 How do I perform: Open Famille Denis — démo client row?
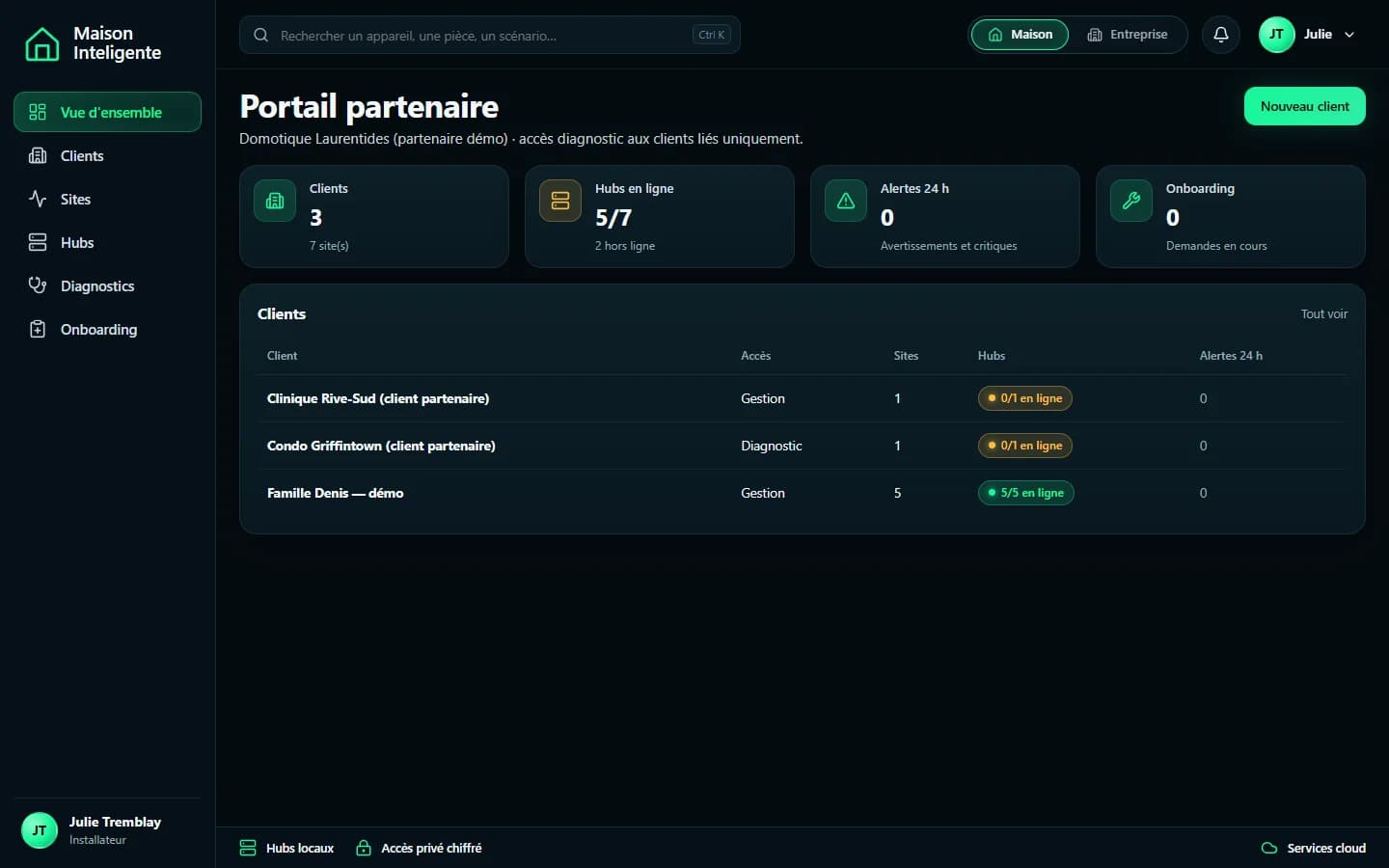[802, 493]
